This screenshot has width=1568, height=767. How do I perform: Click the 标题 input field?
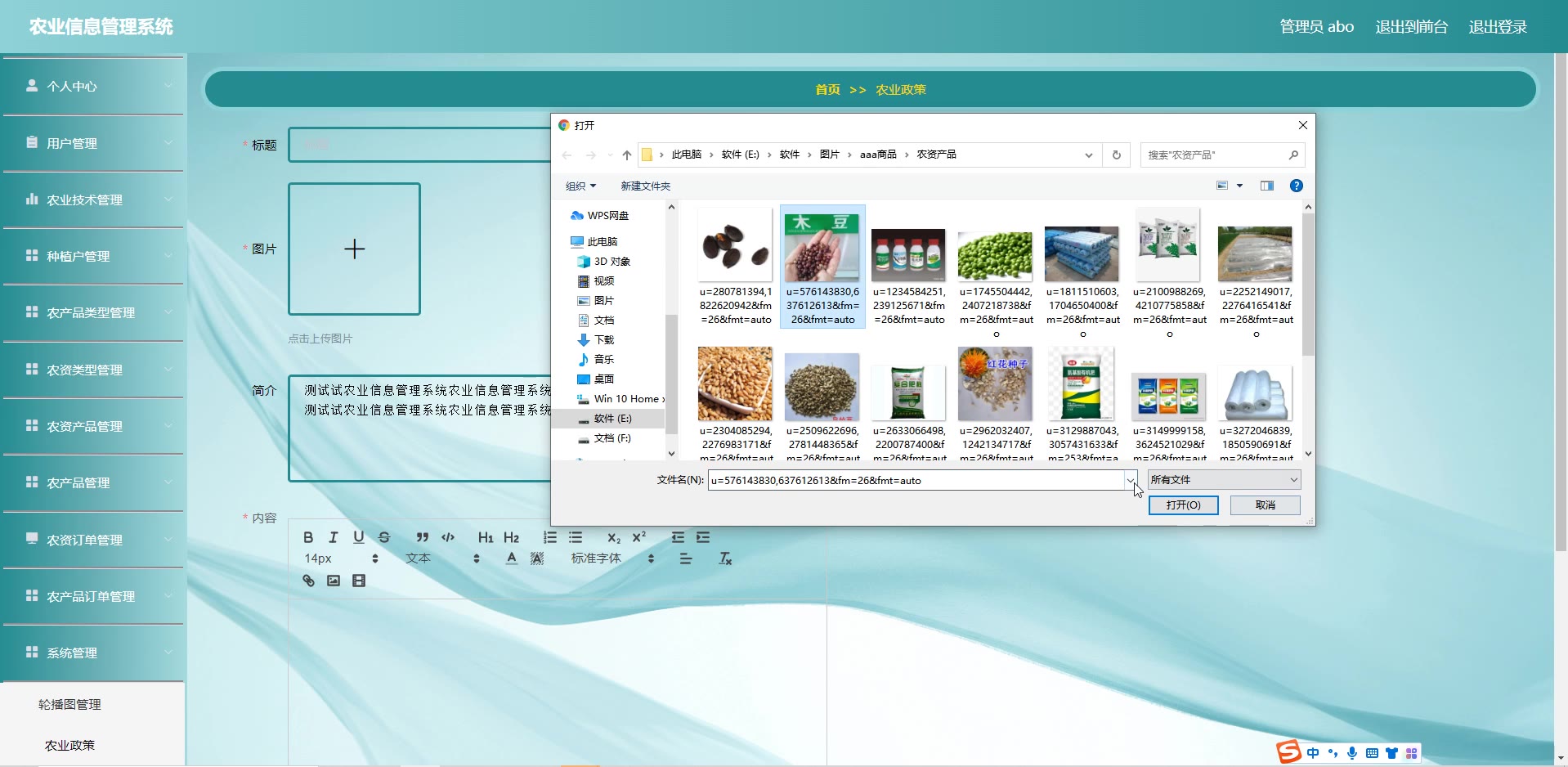[419, 145]
